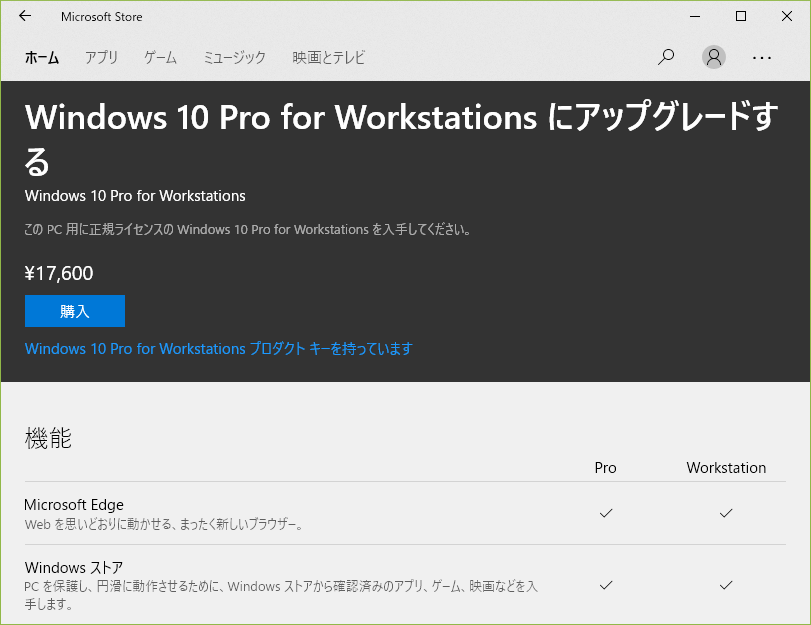Click the ¥17,600 price text
Screen dimensions: 811x625
click(x=59, y=273)
